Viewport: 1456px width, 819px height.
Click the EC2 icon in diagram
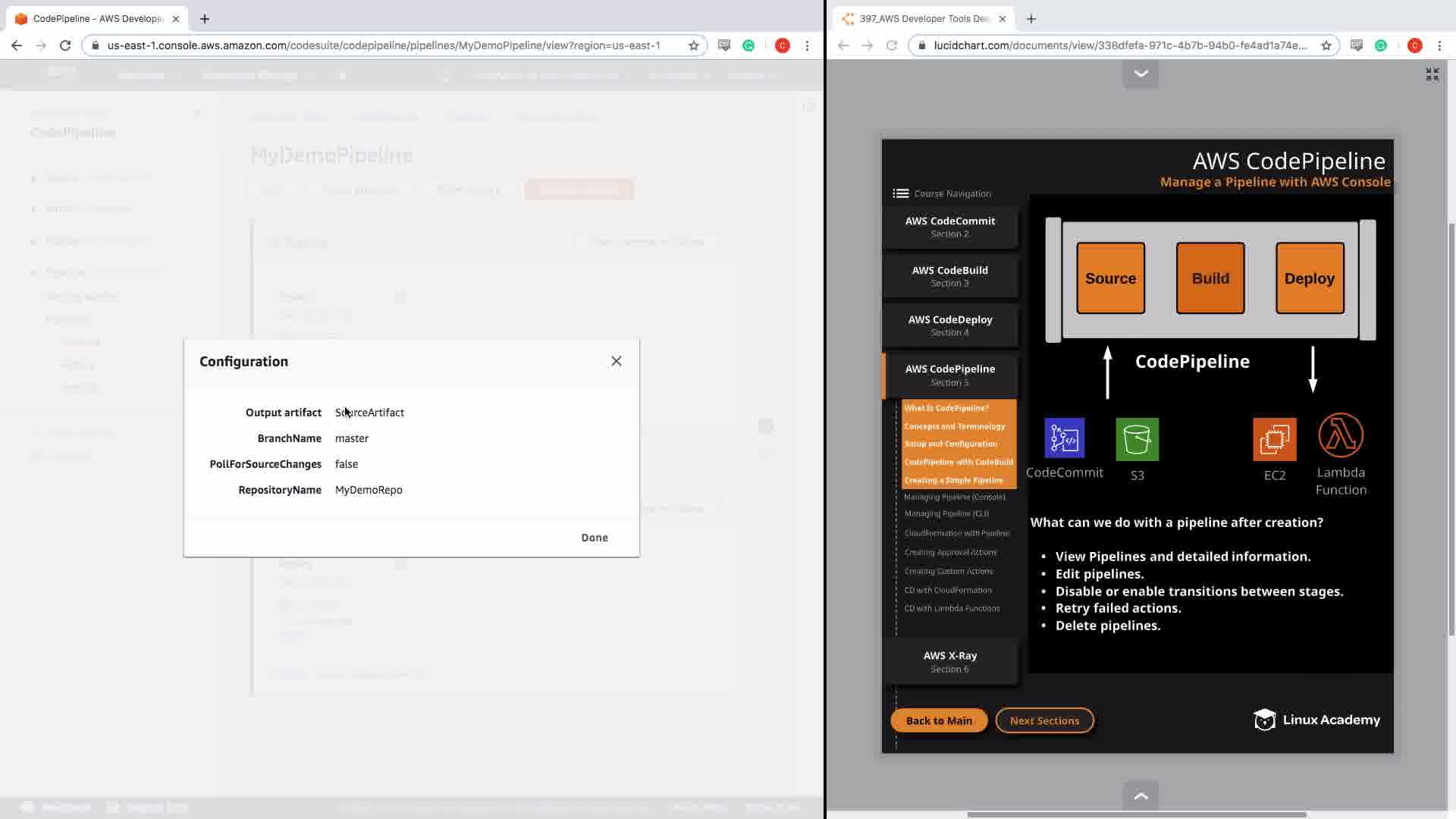coord(1274,439)
